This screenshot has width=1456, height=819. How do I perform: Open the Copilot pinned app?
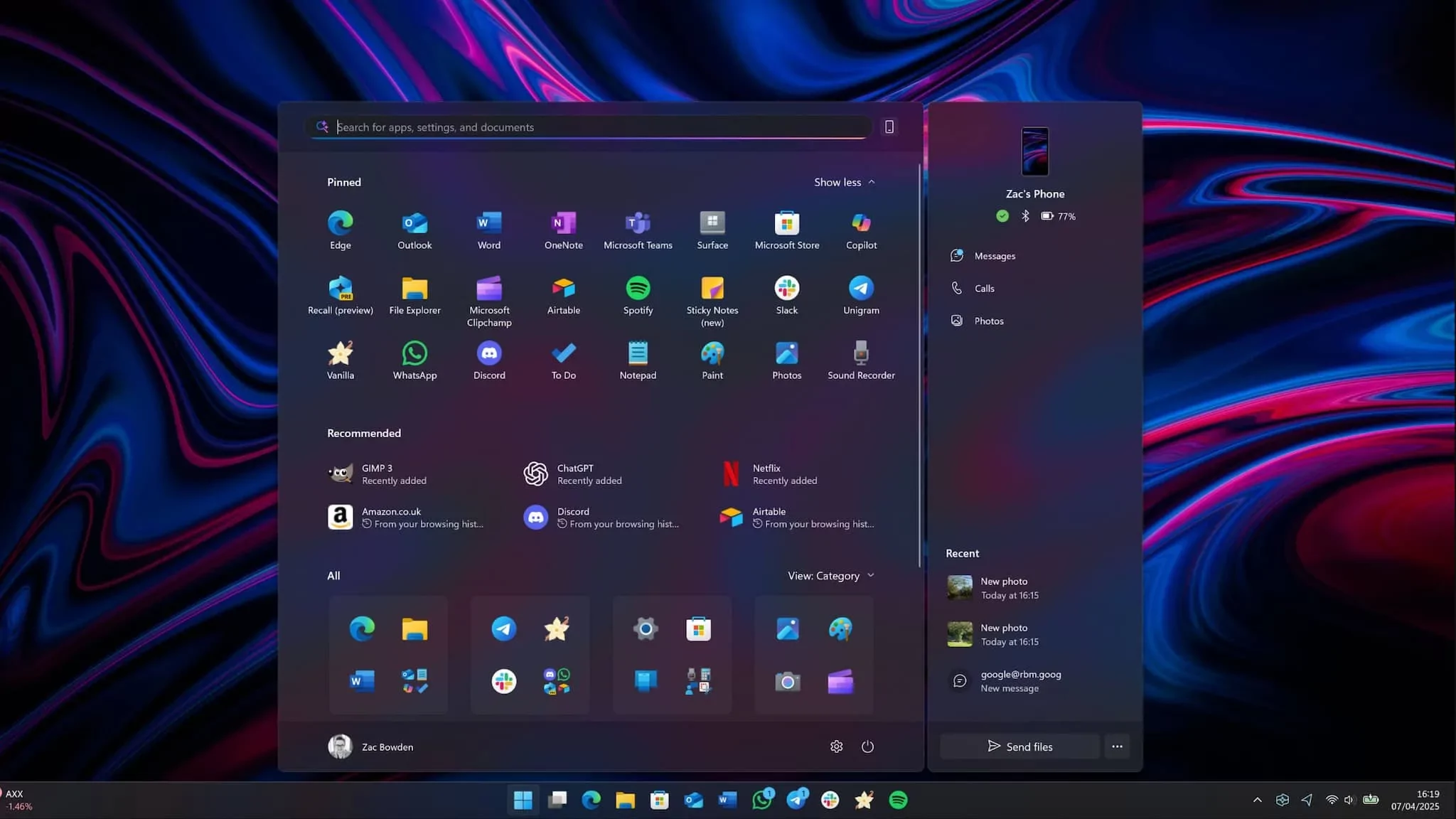(861, 223)
